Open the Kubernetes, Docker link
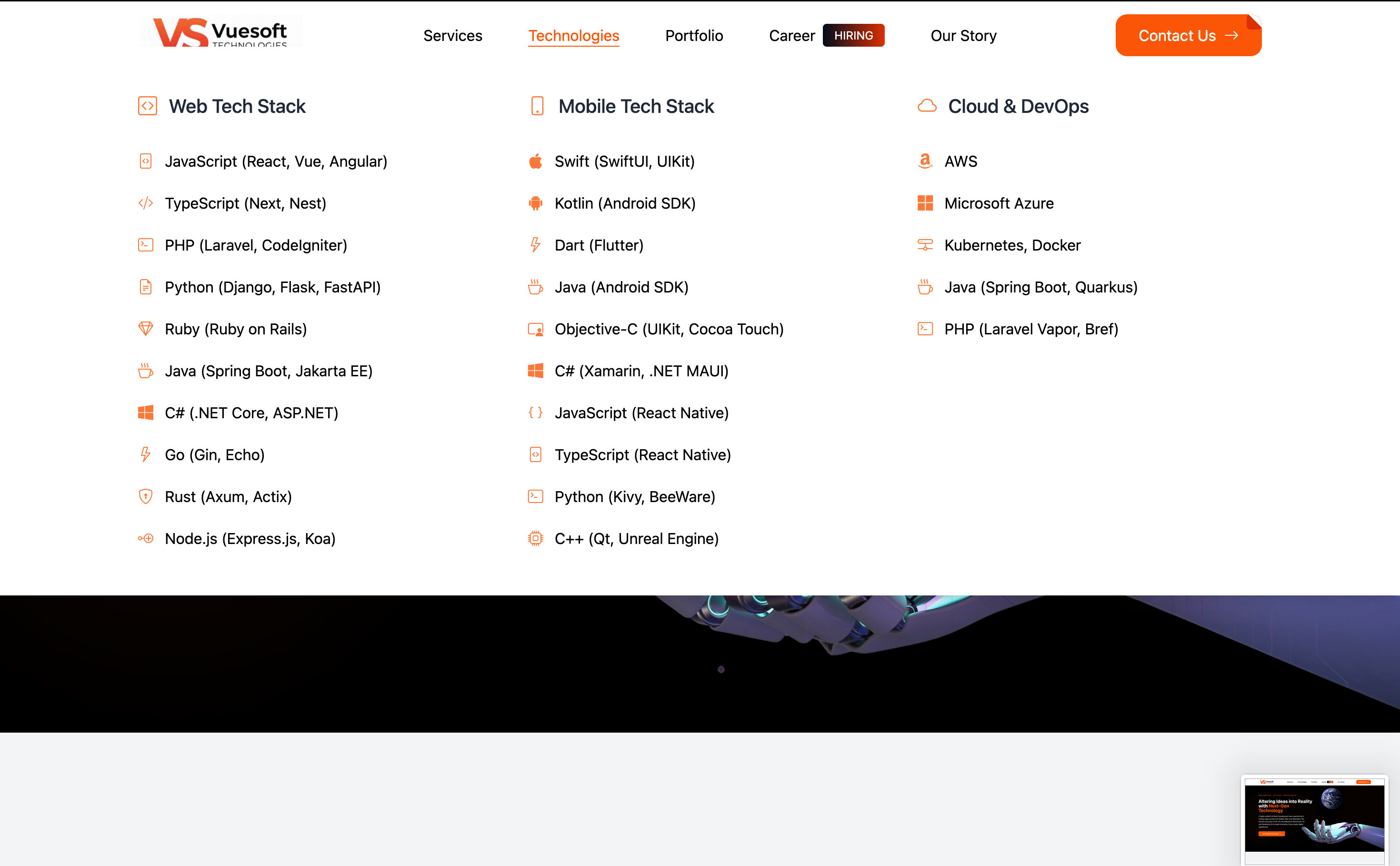Image resolution: width=1400 pixels, height=866 pixels. click(x=1012, y=245)
